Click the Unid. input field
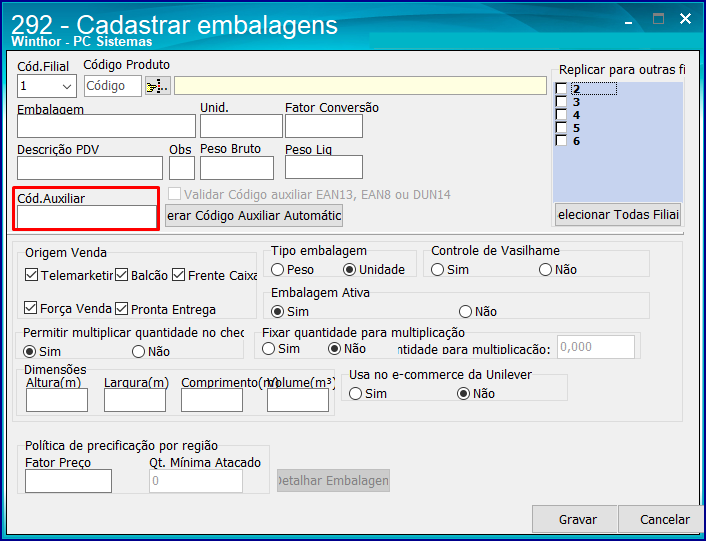 click(x=241, y=126)
